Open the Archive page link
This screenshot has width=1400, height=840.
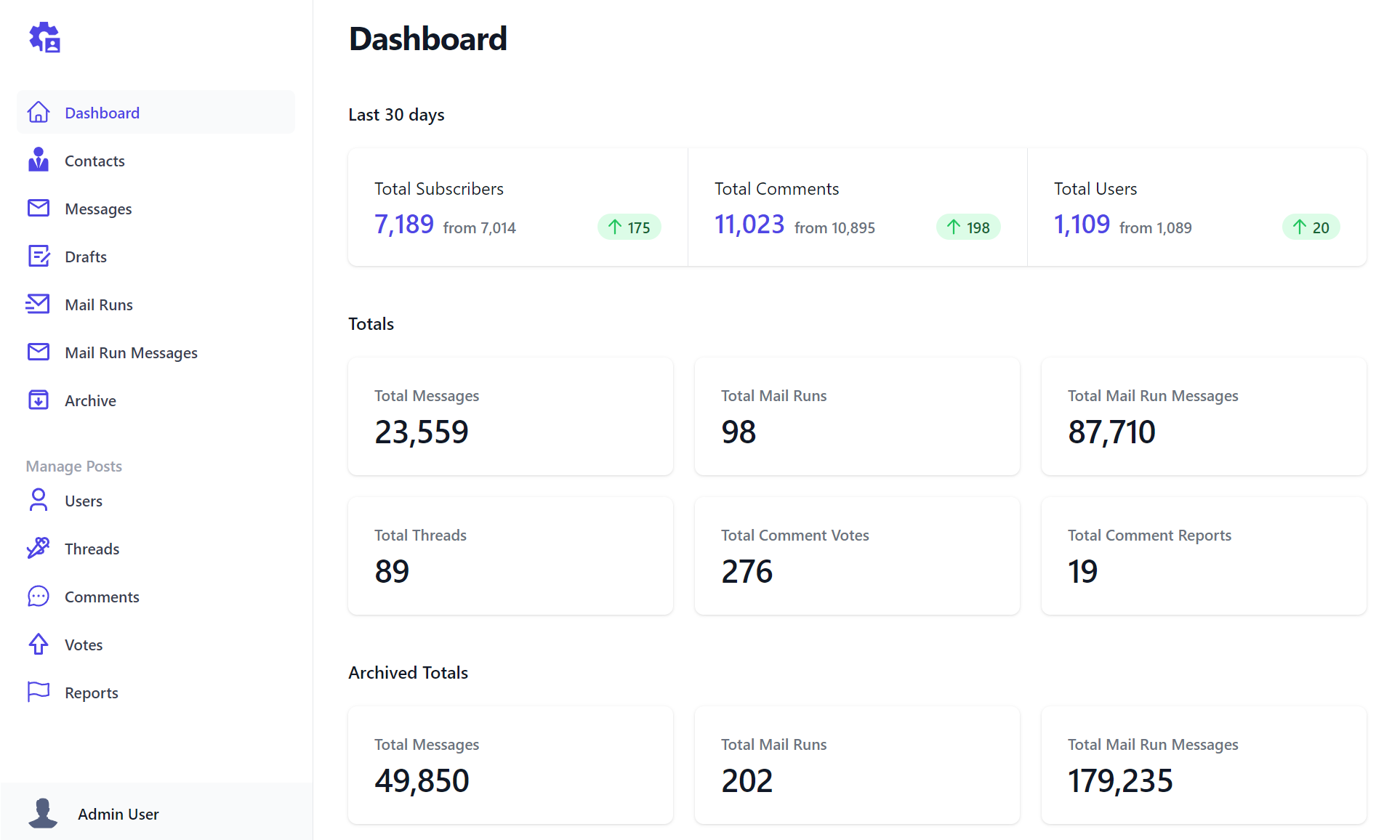coord(156,400)
